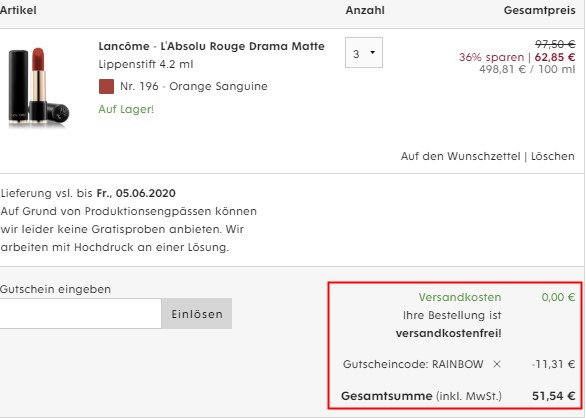The image size is (586, 418).
Task: Click the Auf den Wunschzettel link
Action: [x=460, y=156]
